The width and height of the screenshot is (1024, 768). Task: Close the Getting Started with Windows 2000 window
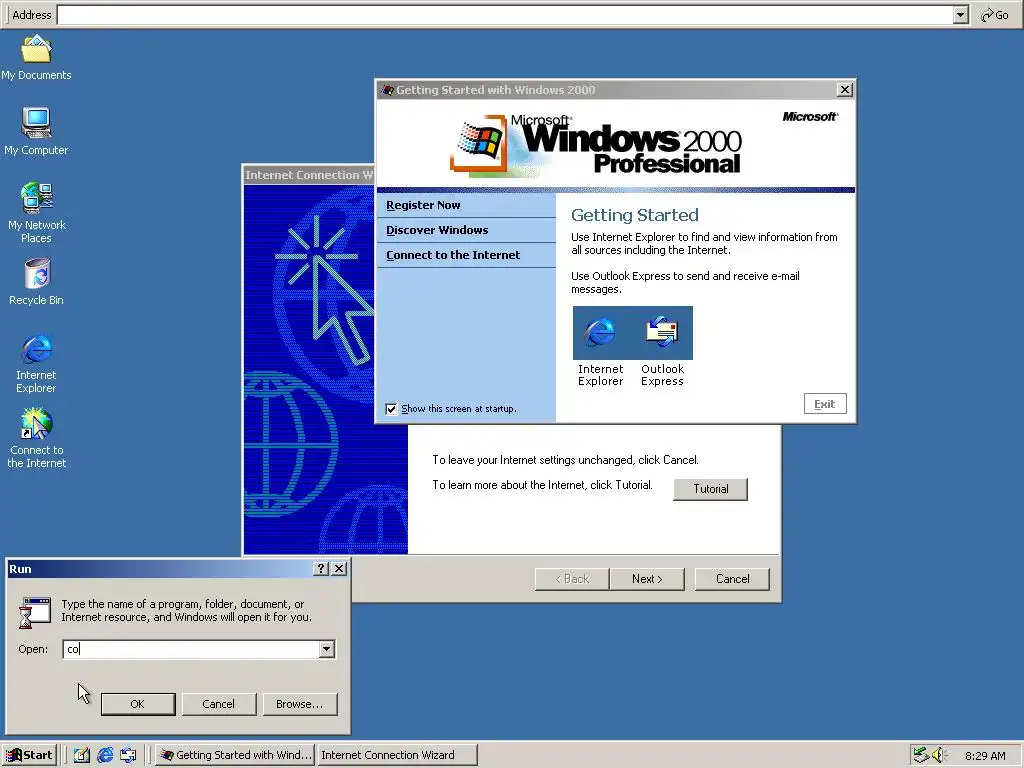tap(844, 89)
